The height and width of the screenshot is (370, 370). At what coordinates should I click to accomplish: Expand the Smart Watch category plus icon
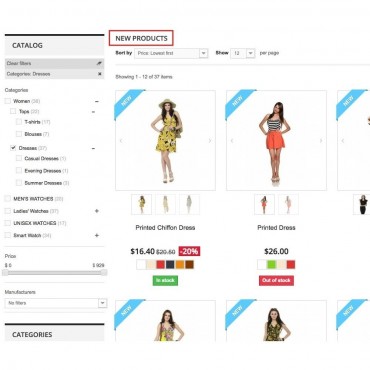(97, 235)
